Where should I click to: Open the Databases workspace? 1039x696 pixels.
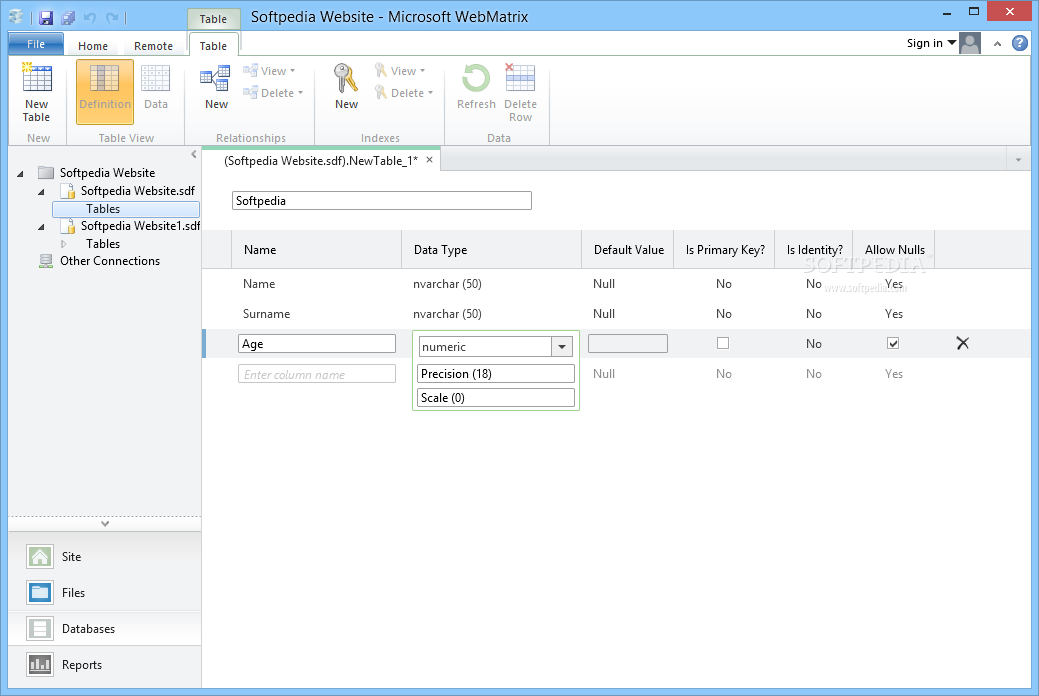pos(105,628)
